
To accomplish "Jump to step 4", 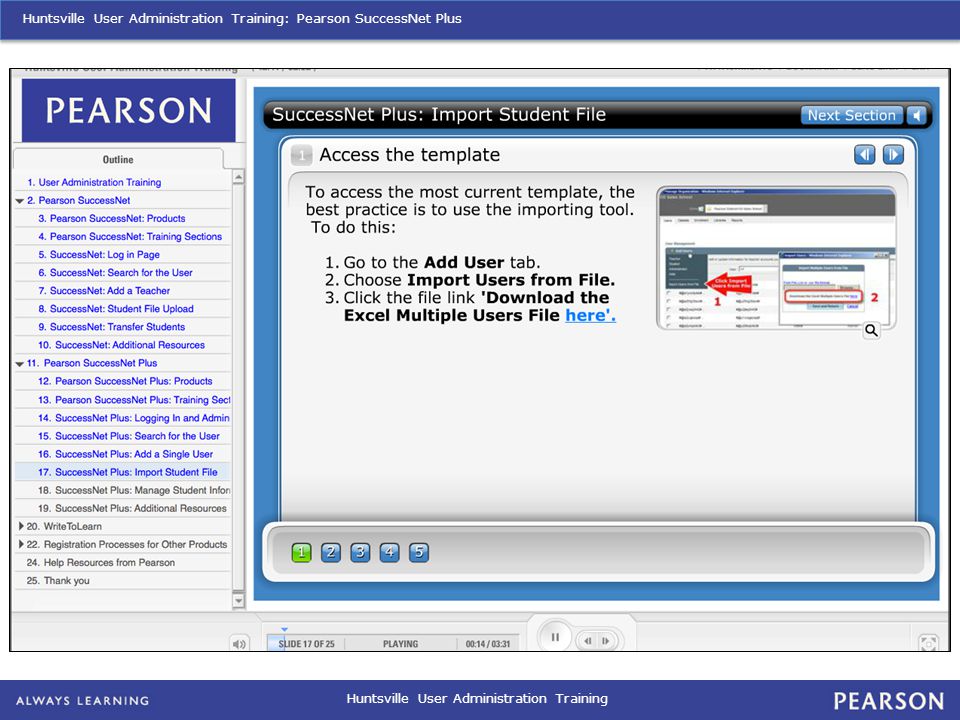I will point(389,552).
